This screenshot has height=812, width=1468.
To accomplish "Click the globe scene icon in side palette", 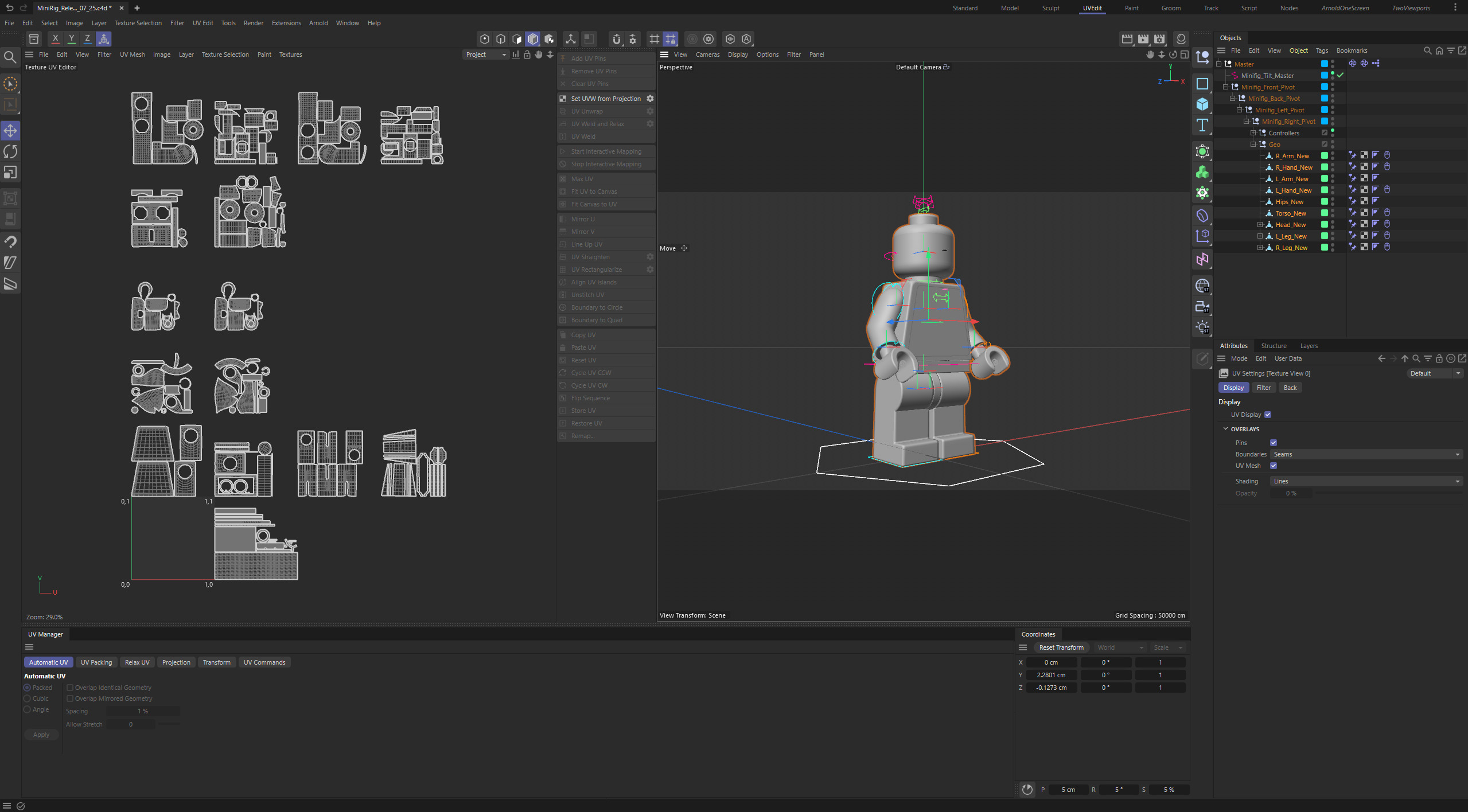I will point(1202,286).
